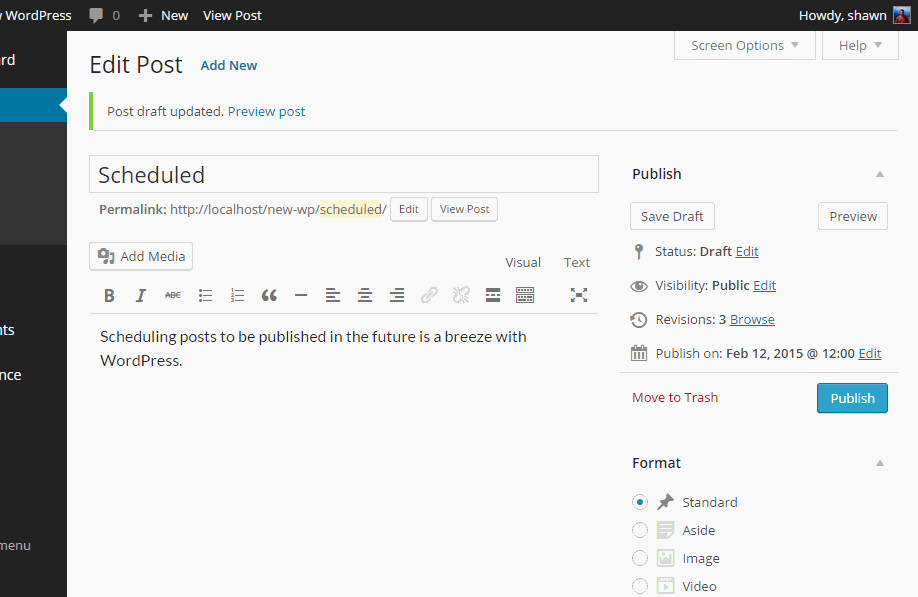
Task: Edit the post Status
Action: 747,252
